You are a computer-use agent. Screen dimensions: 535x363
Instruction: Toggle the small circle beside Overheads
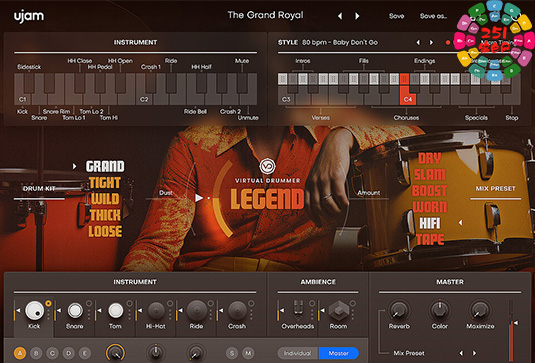(x=312, y=303)
